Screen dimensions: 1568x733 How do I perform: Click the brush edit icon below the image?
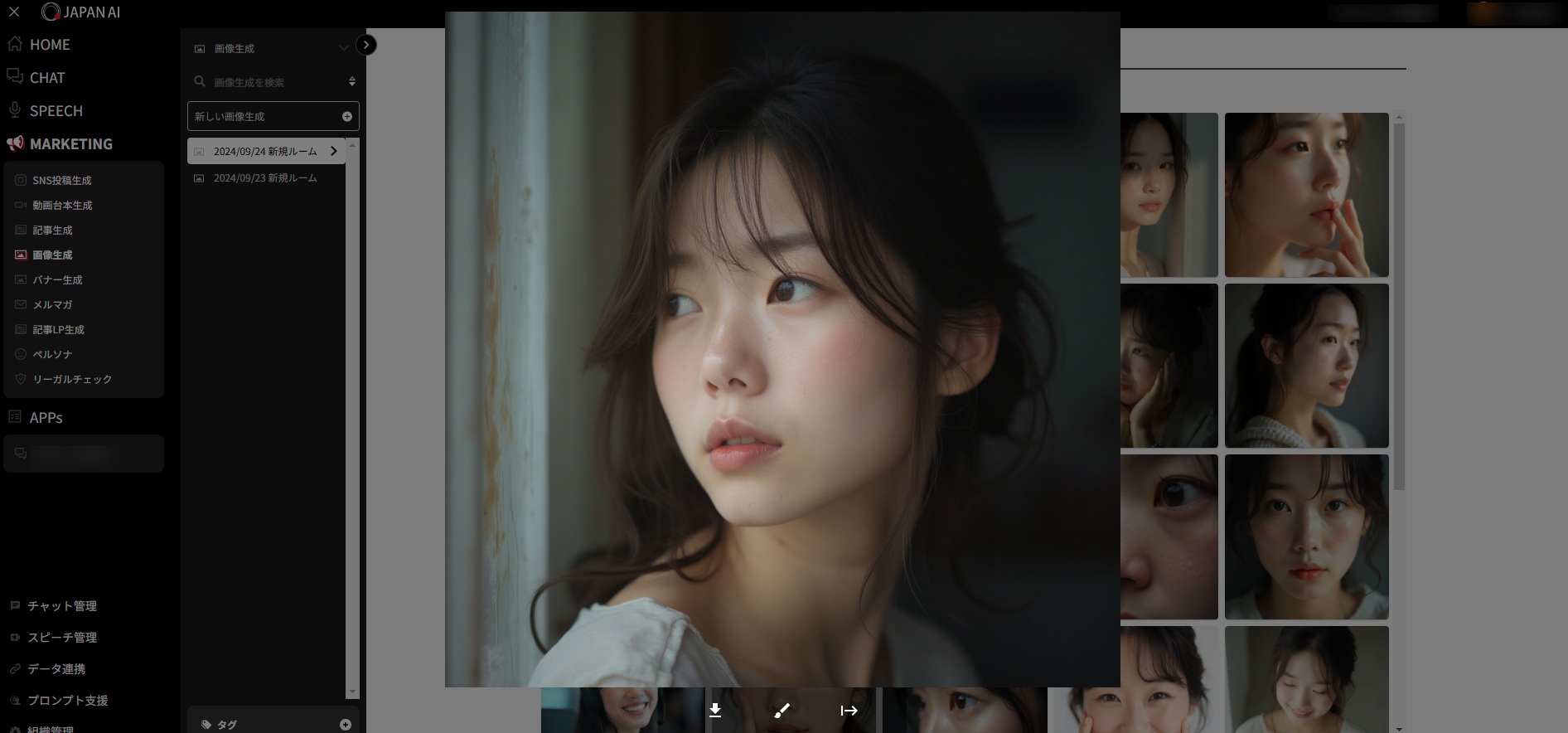click(x=782, y=711)
